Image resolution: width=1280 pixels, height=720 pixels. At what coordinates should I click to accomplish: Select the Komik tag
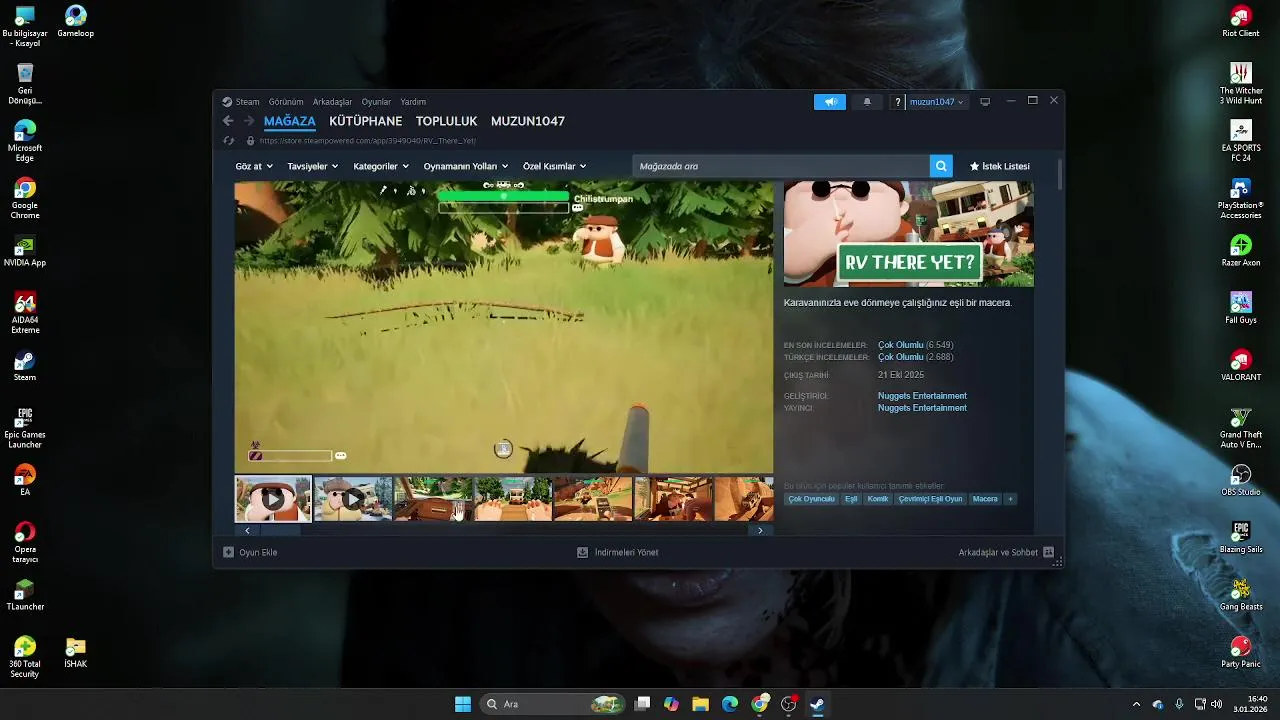coord(878,499)
